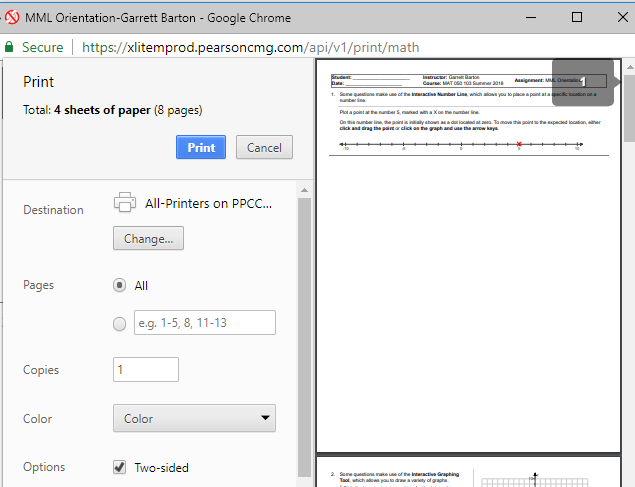Minimize the Chrome print window
This screenshot has height=487, width=635.
(x=530, y=18)
